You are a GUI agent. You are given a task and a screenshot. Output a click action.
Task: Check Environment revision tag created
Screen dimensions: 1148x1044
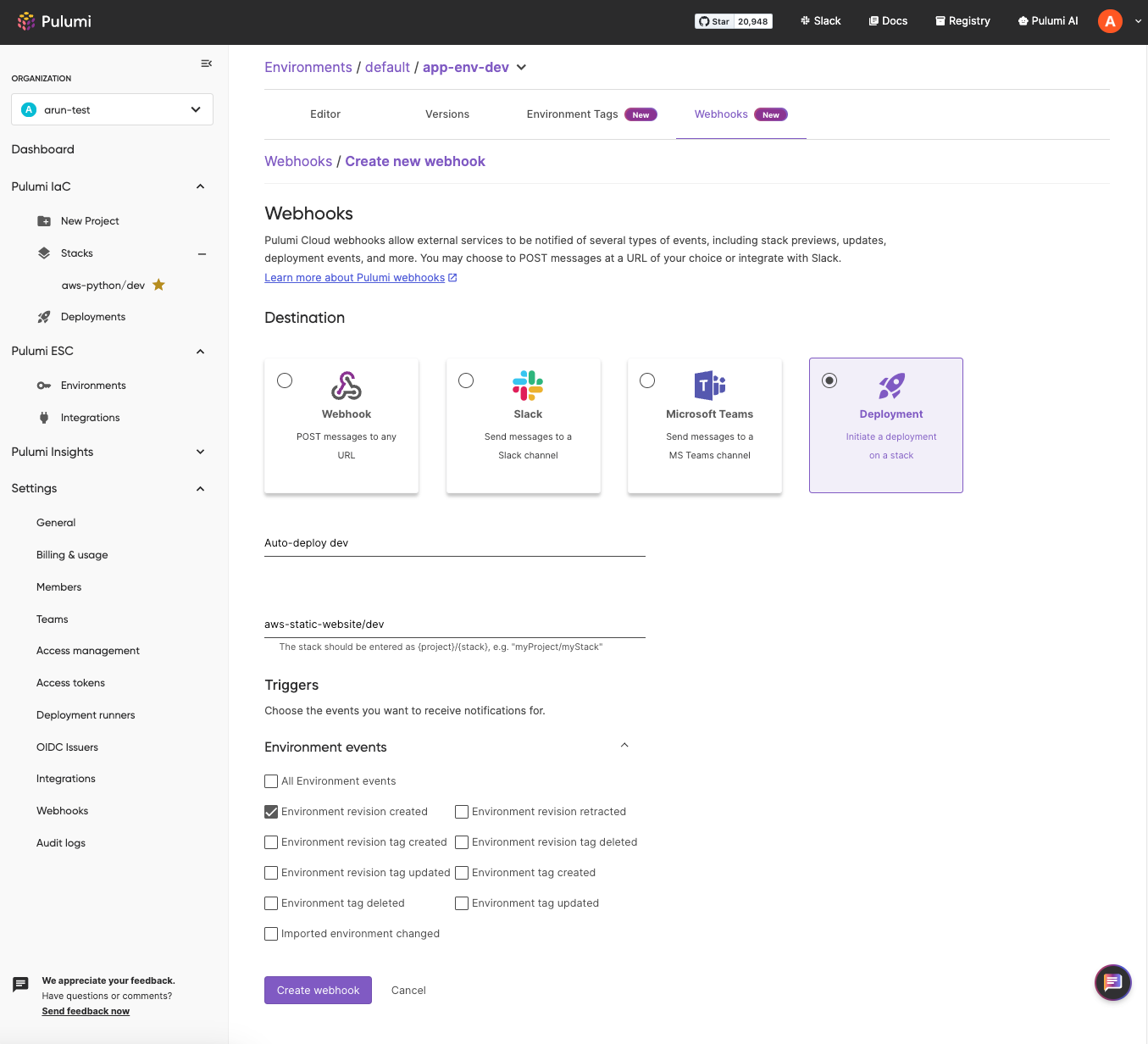tap(271, 842)
